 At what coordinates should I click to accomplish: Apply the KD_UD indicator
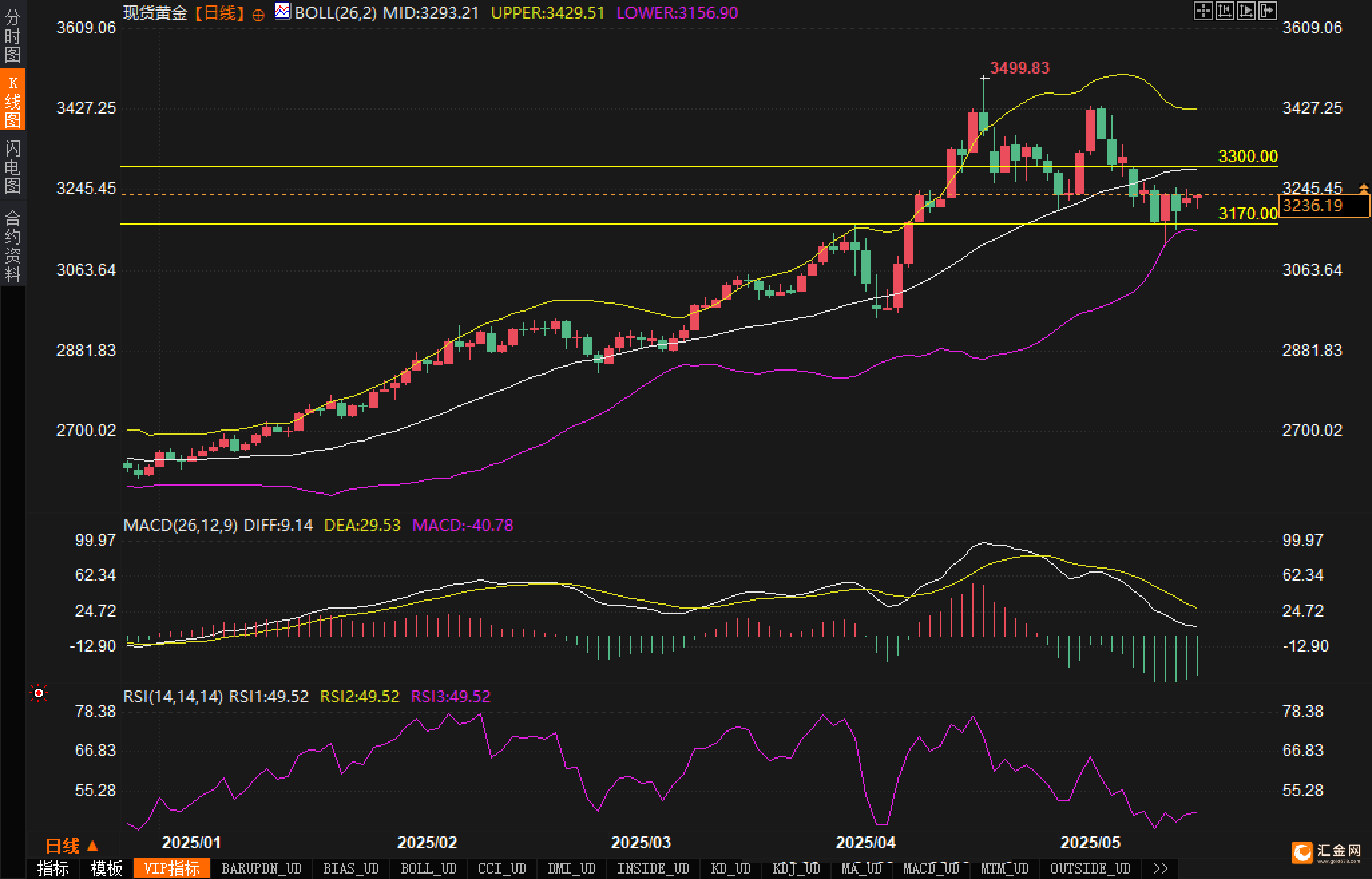pyautogui.click(x=731, y=868)
